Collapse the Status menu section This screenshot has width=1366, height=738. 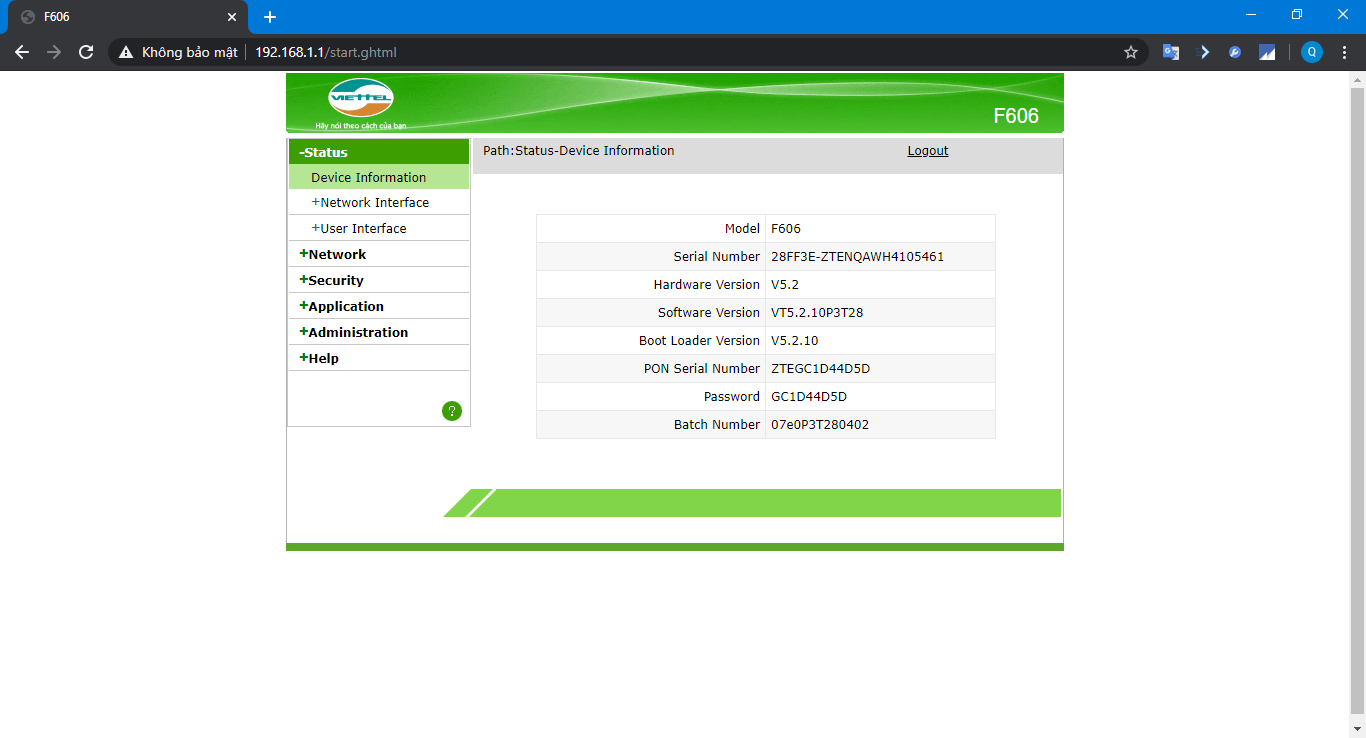(x=325, y=152)
